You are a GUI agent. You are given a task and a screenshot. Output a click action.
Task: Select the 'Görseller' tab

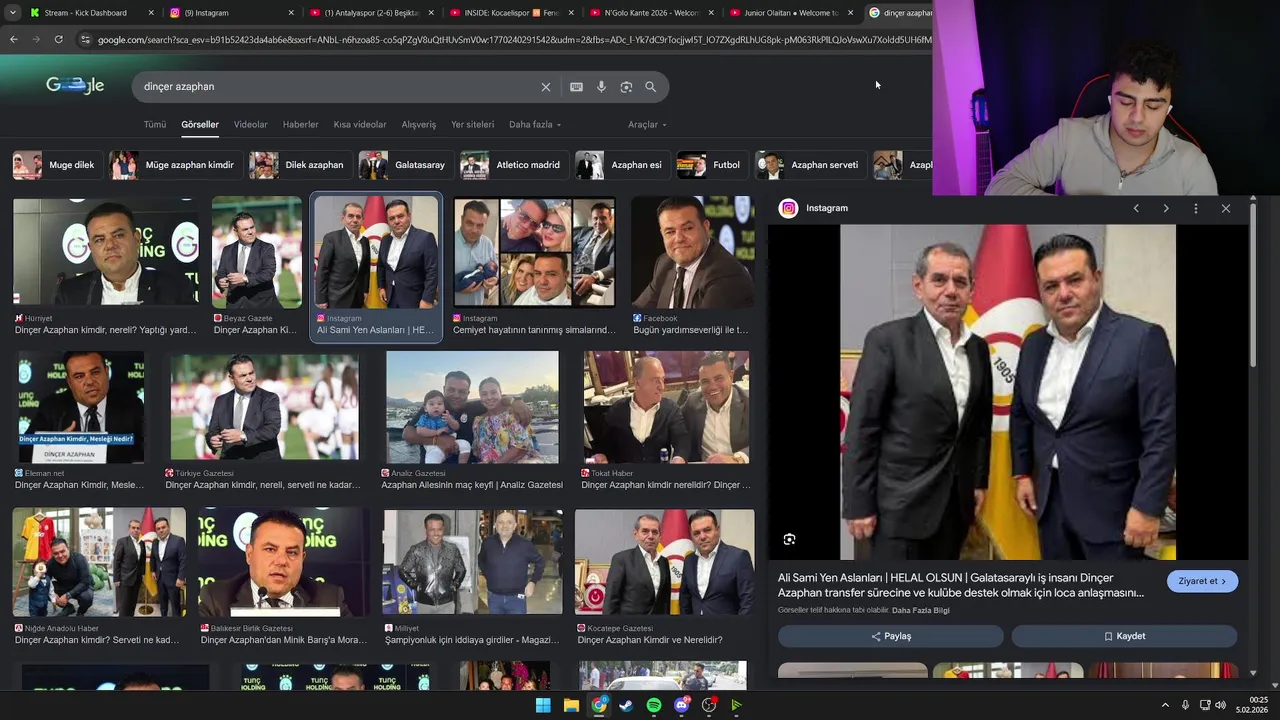[x=200, y=125]
